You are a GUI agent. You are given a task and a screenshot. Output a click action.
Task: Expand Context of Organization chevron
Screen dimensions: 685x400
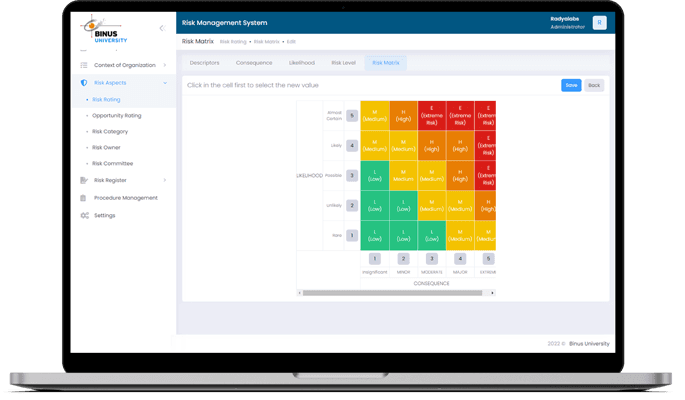click(x=165, y=65)
